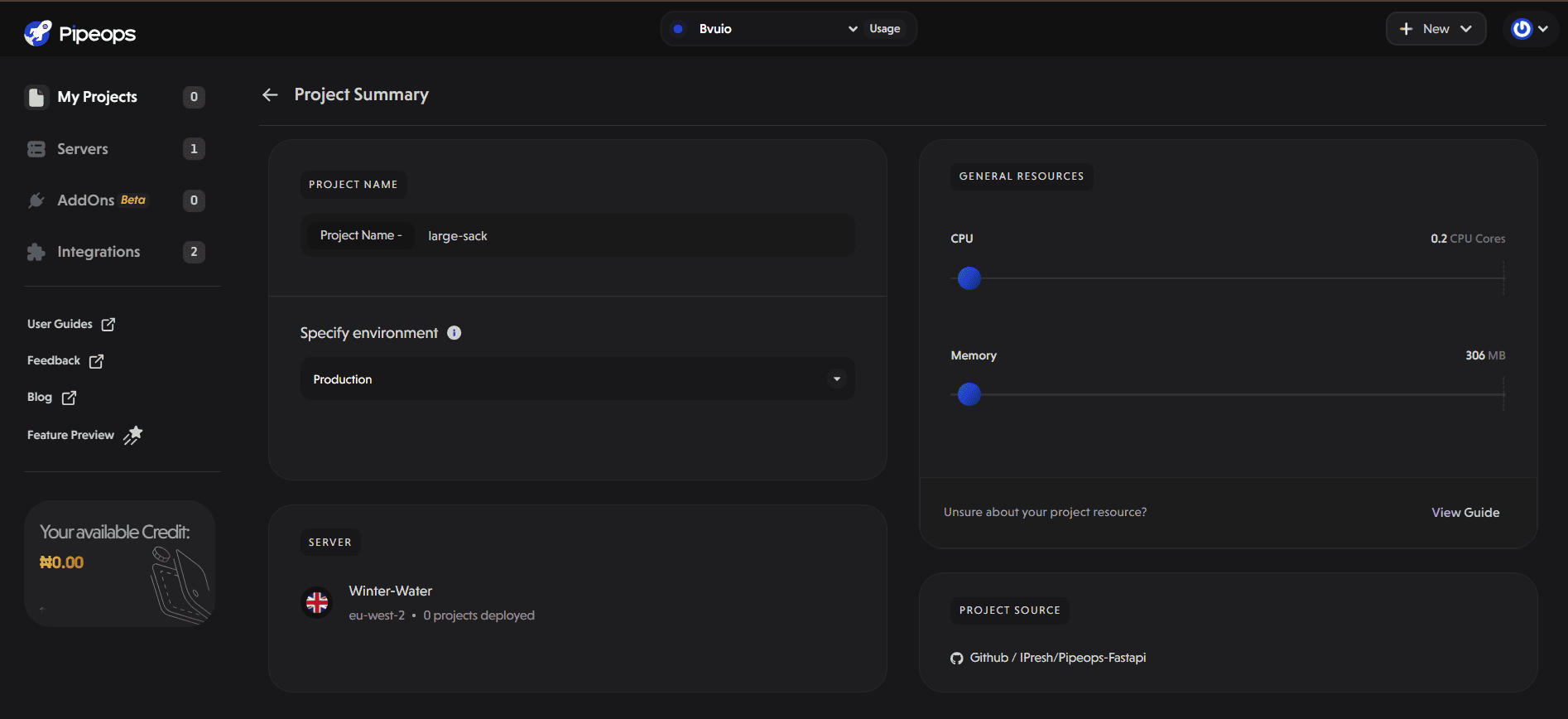Click the Pipeops rocket logo icon
Screen dimensions: 1568x719
coord(38,33)
